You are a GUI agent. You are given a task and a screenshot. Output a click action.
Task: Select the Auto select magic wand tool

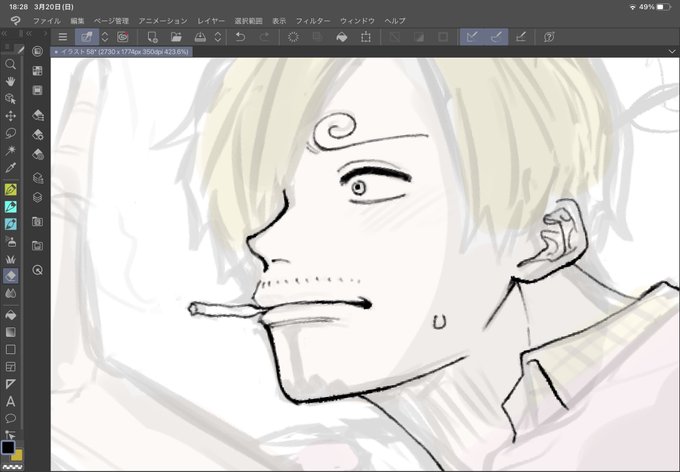click(10, 151)
